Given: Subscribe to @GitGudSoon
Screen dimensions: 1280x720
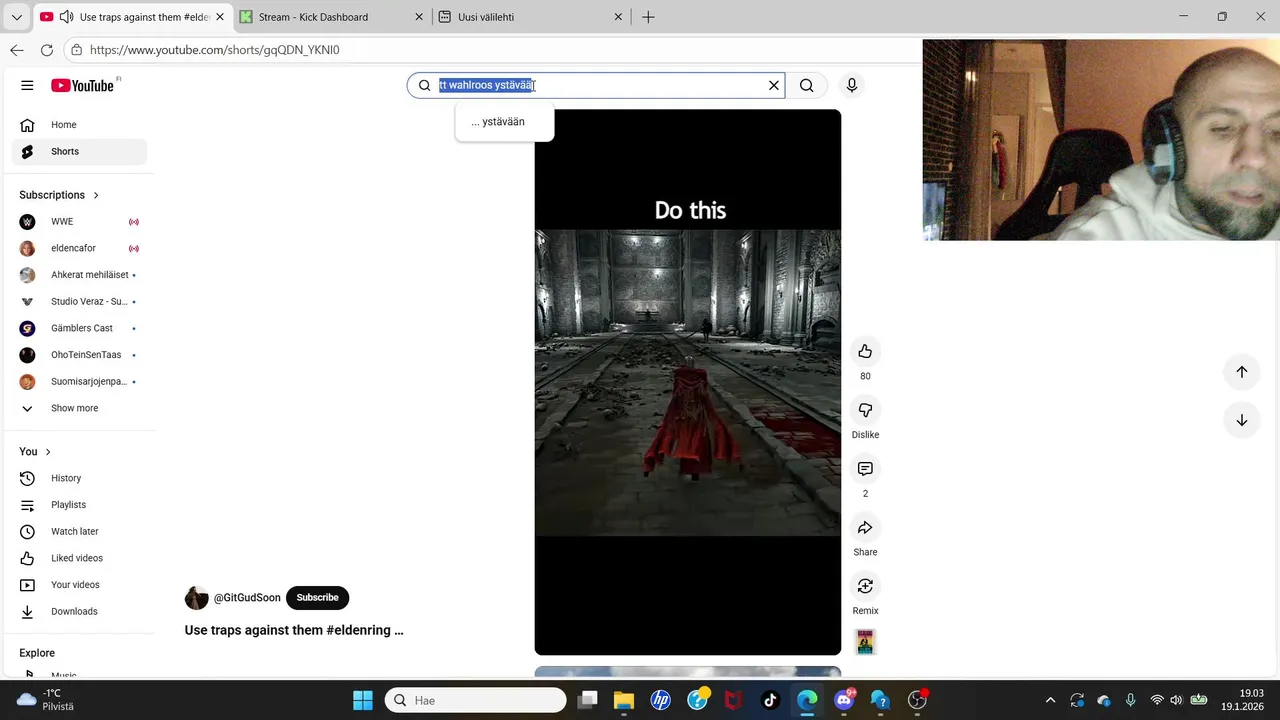Looking at the screenshot, I should (x=317, y=598).
